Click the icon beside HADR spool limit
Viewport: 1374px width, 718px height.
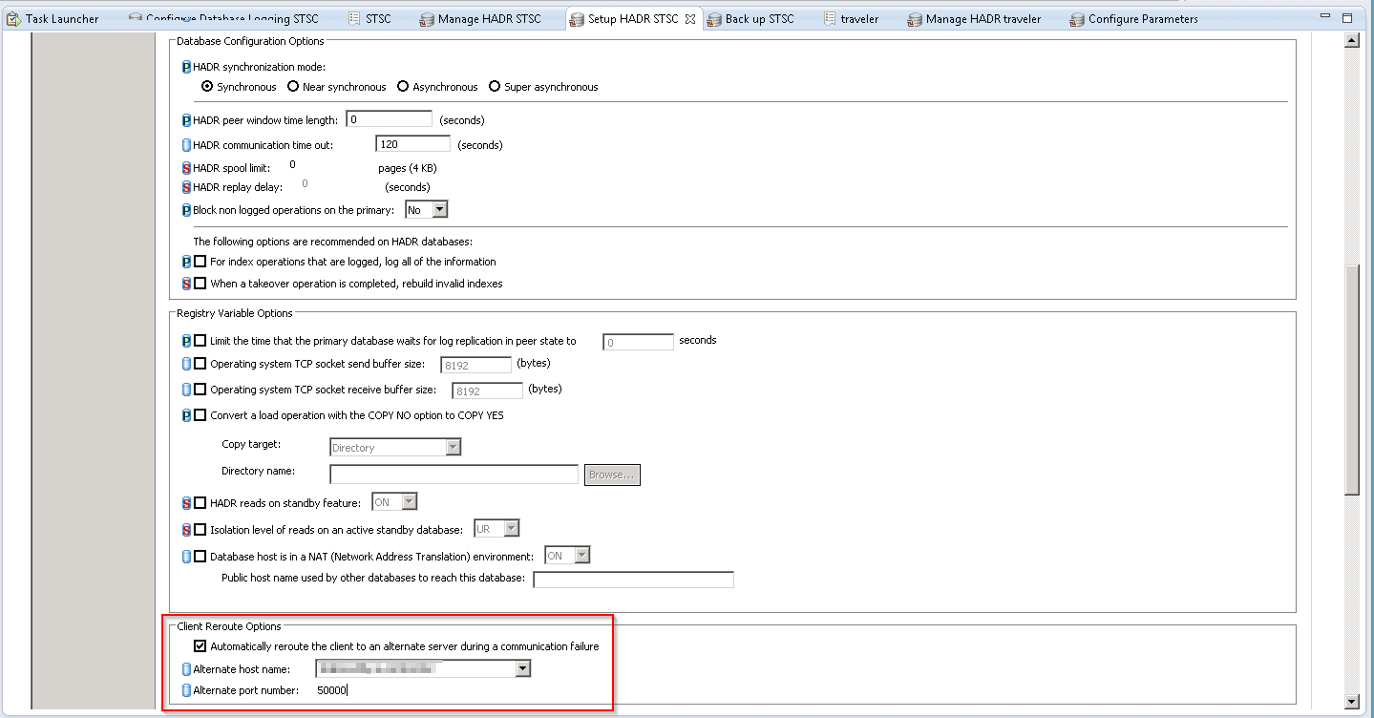(186, 168)
